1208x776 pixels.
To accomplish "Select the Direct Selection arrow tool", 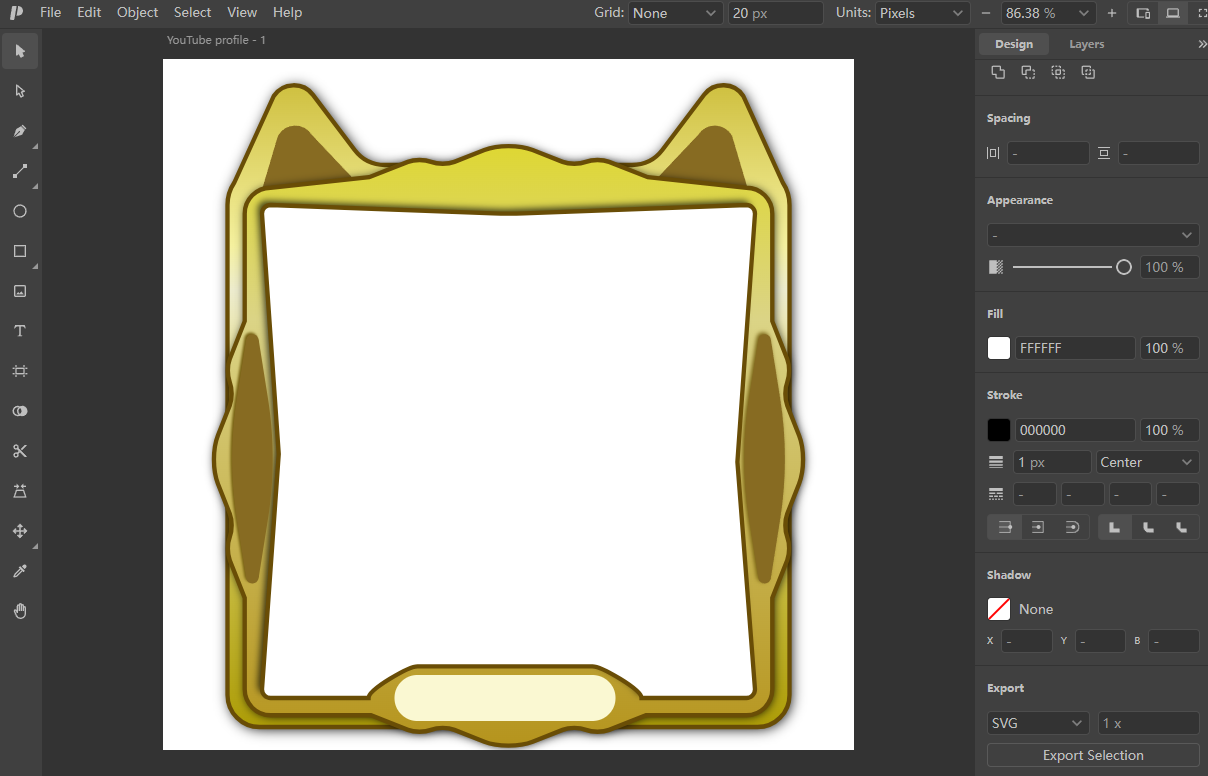I will click(x=20, y=91).
